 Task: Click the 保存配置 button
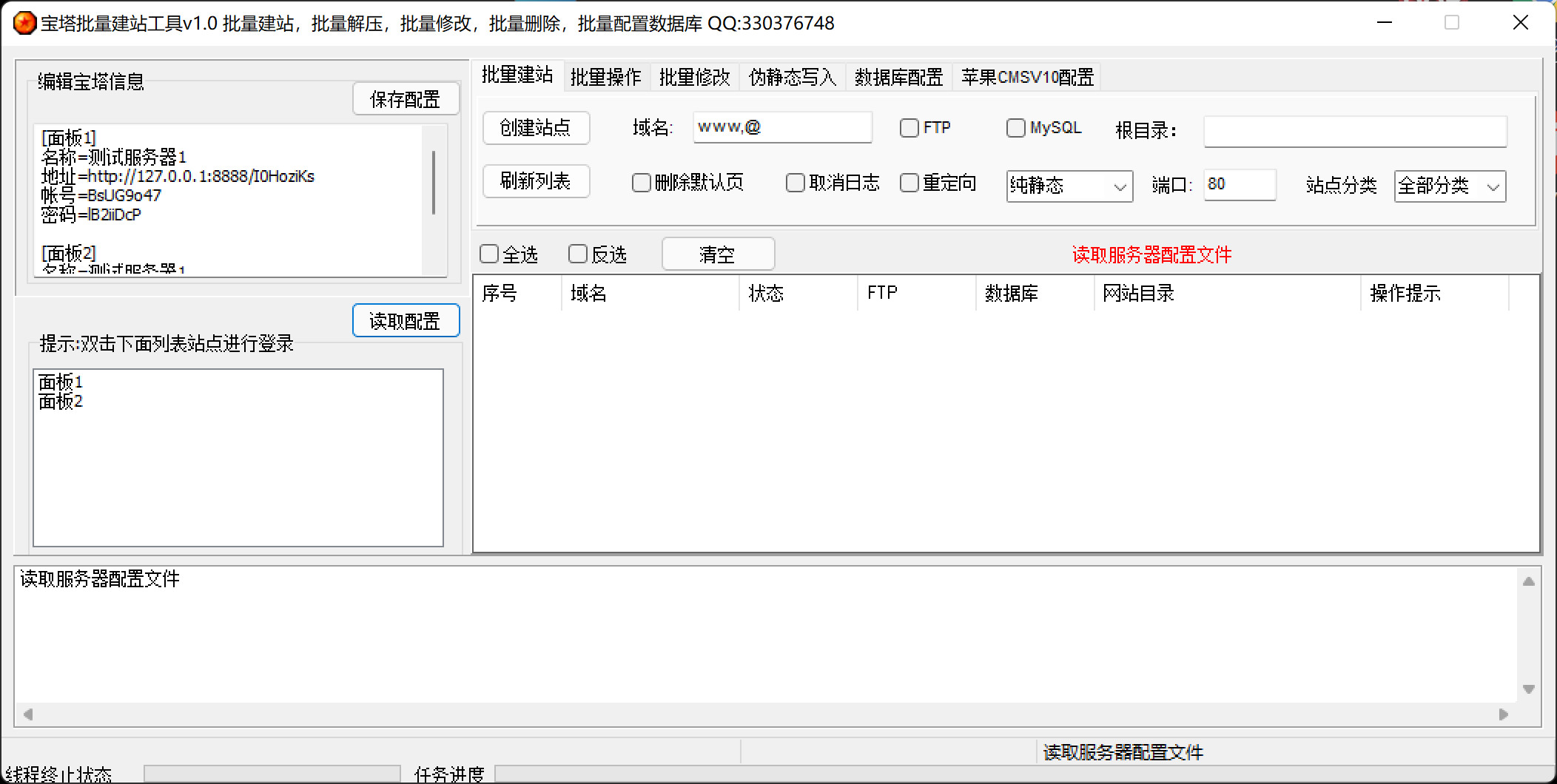[x=406, y=99]
